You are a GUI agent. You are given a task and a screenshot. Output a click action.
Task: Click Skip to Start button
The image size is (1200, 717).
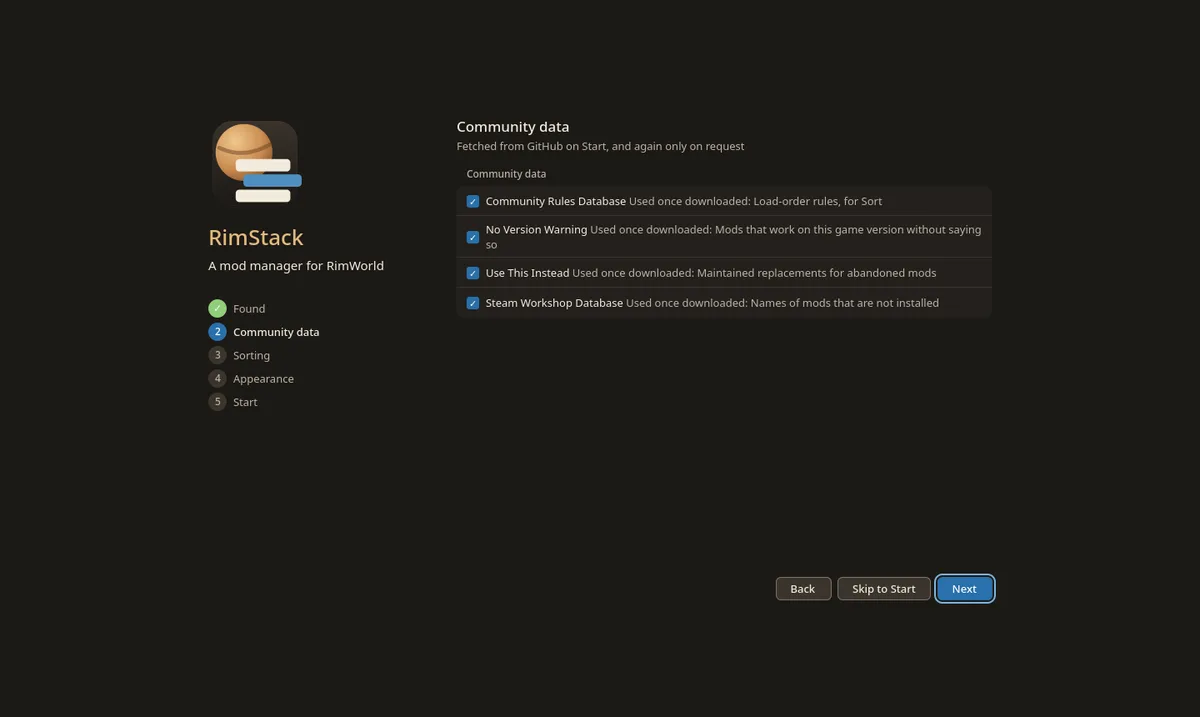tap(884, 589)
